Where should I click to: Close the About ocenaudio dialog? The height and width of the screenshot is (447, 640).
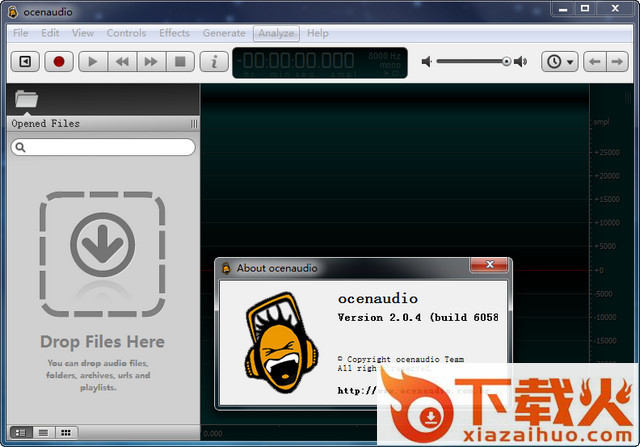tap(489, 265)
